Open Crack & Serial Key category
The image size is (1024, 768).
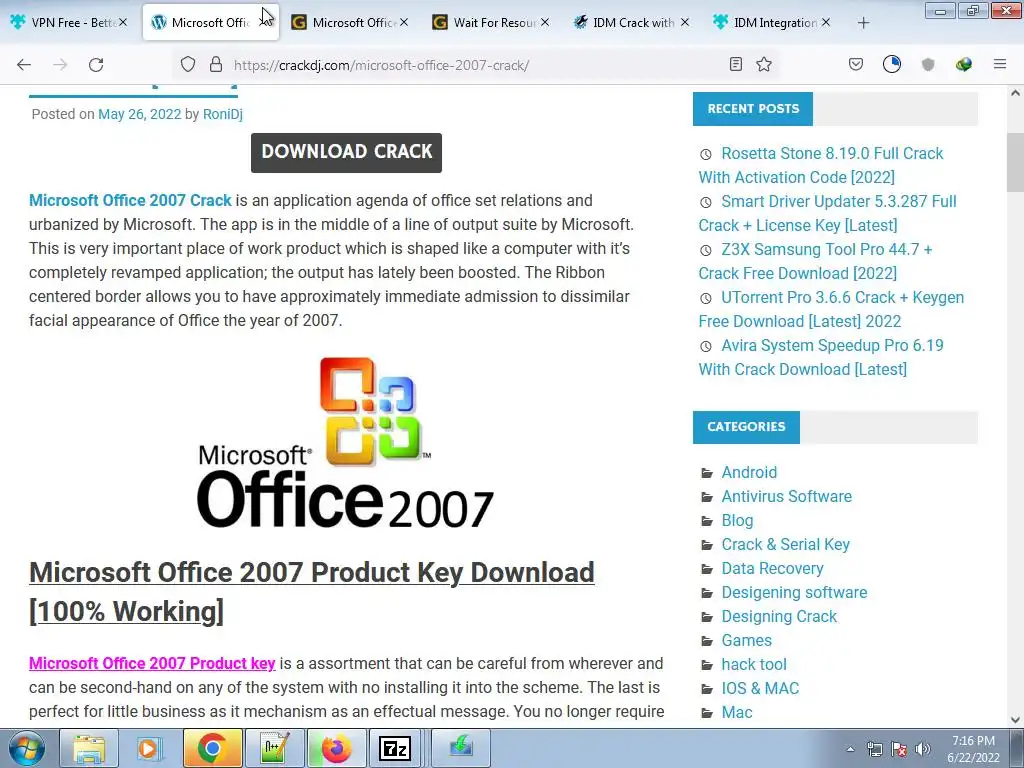coord(786,544)
